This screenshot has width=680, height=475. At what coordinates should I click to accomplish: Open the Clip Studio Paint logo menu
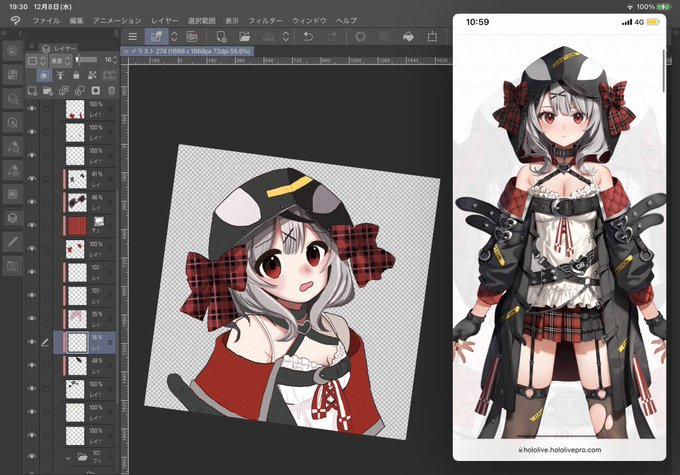coord(16,20)
